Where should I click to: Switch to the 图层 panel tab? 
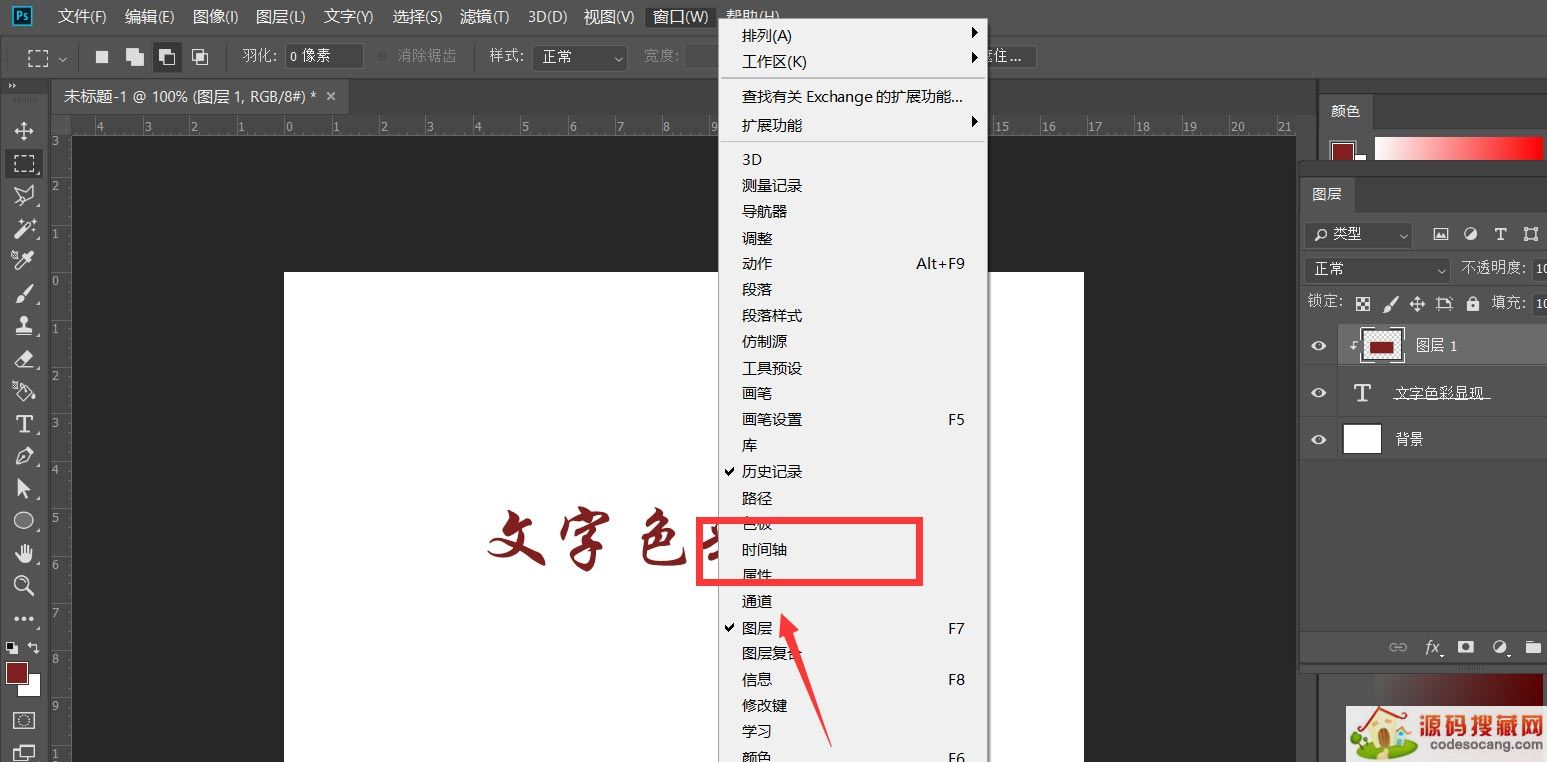click(x=1327, y=194)
